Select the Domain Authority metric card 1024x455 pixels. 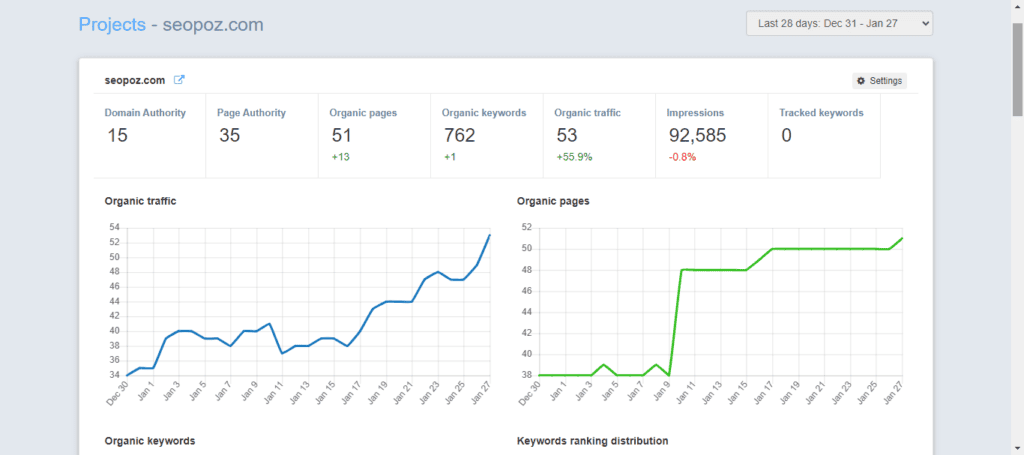click(x=149, y=135)
